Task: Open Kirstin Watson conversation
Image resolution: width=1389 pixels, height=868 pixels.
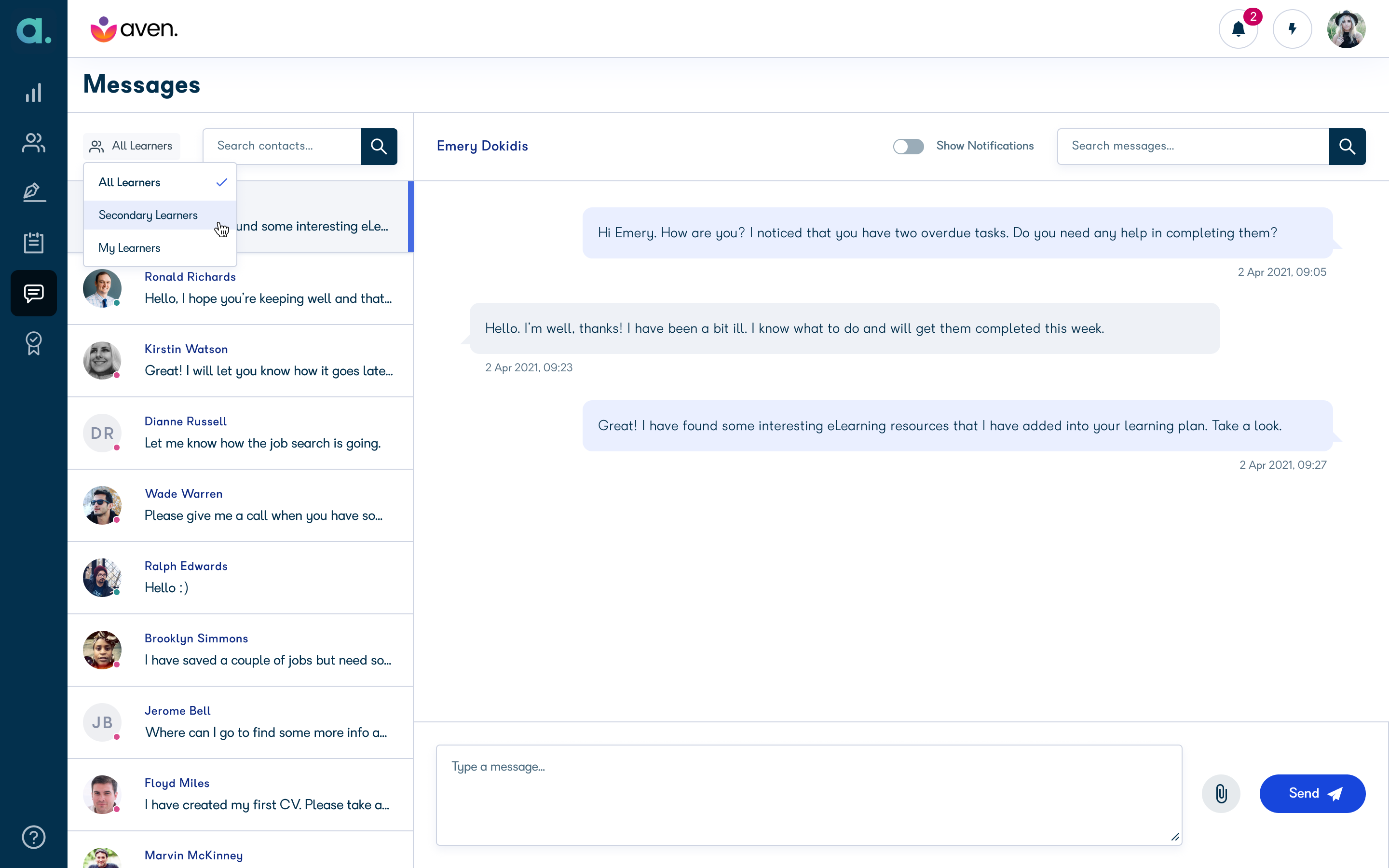Action: (241, 361)
